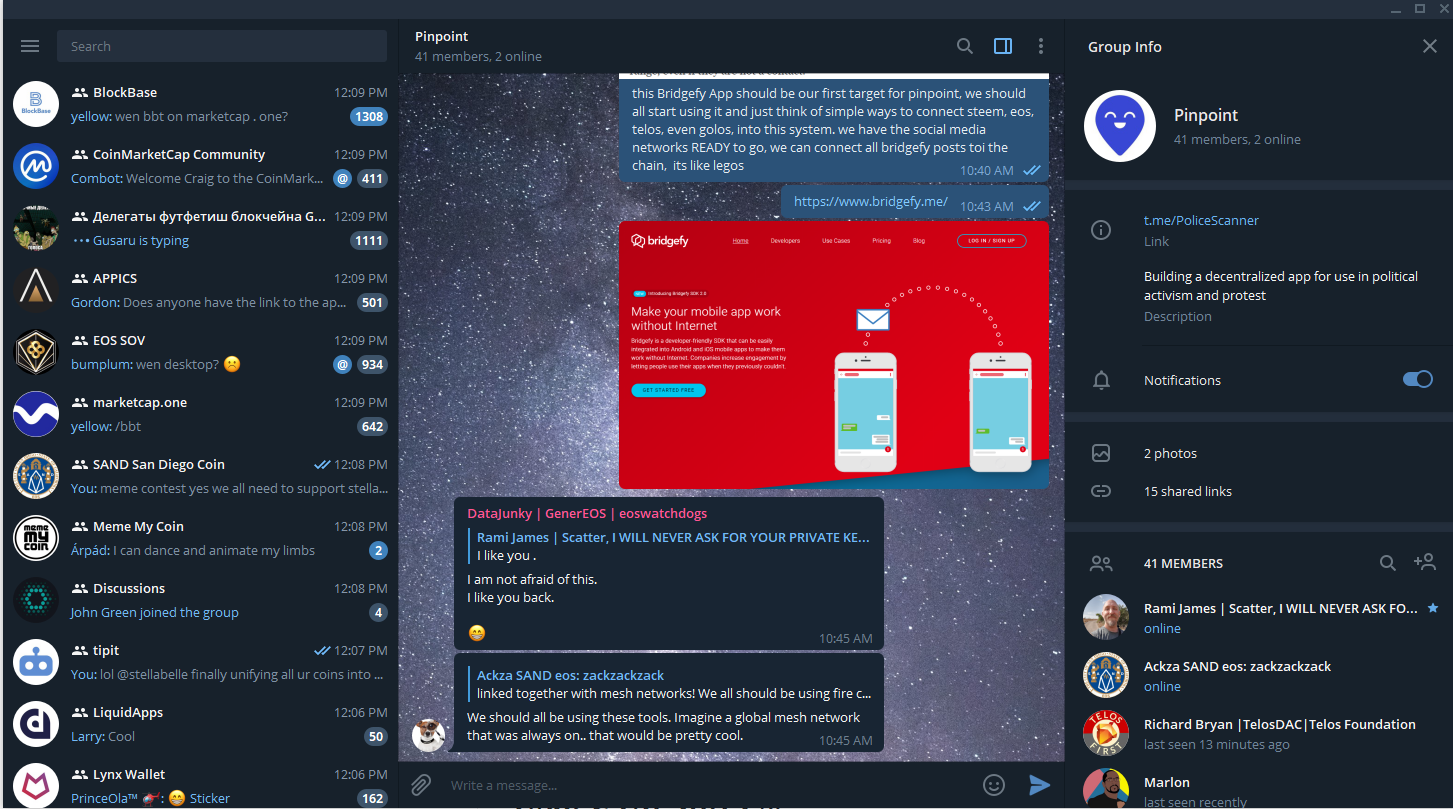Viewport: 1453px width, 809px height.
Task: Click the 1308 unread badge on BlockBase
Action: (369, 117)
